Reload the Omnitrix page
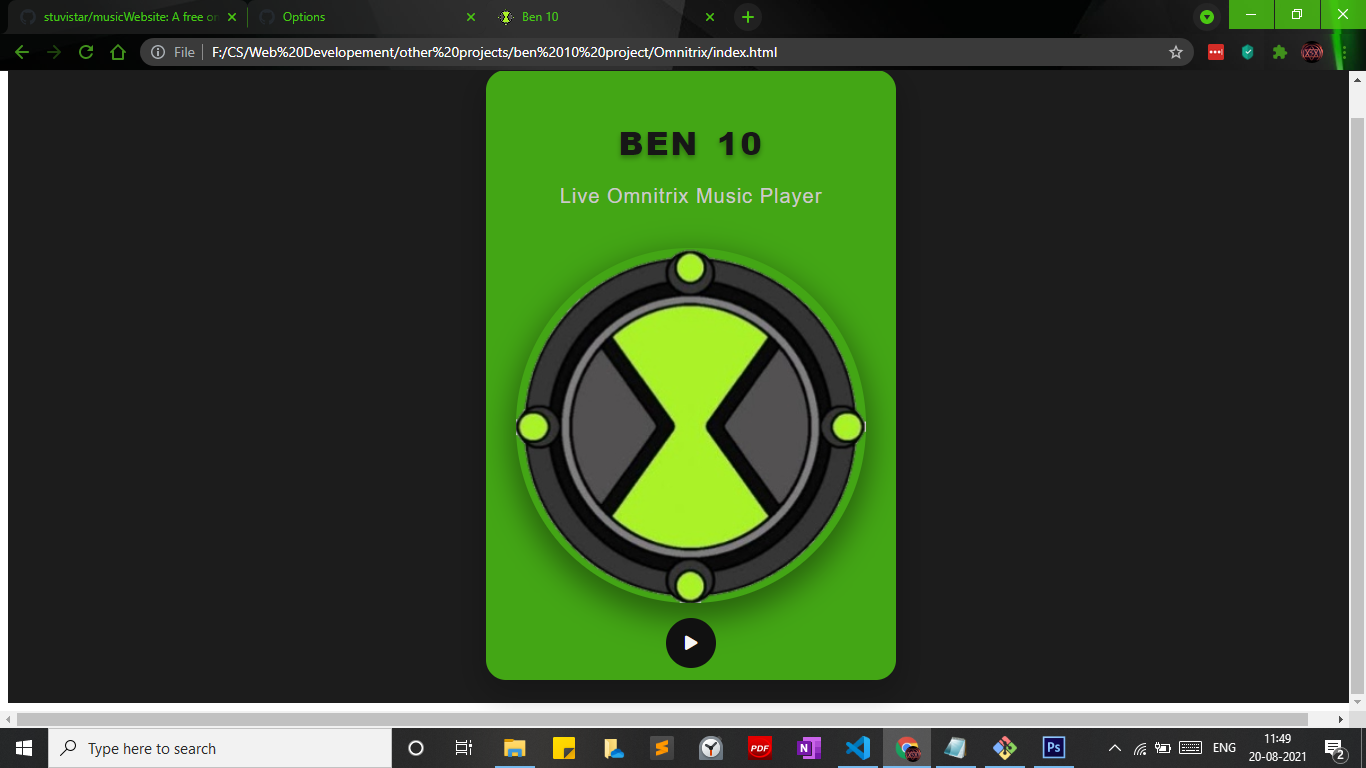Viewport: 1366px width, 768px height. (85, 52)
